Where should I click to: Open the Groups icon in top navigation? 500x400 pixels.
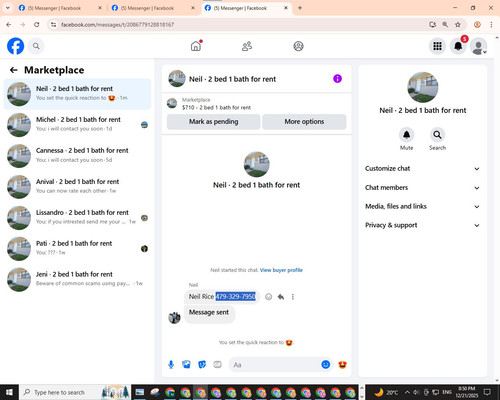tap(298, 46)
